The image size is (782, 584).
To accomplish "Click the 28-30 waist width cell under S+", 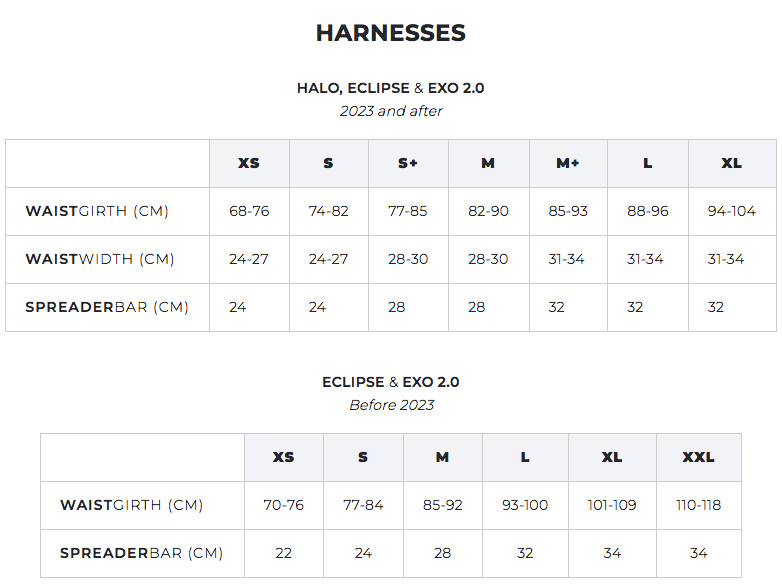I will point(408,259).
